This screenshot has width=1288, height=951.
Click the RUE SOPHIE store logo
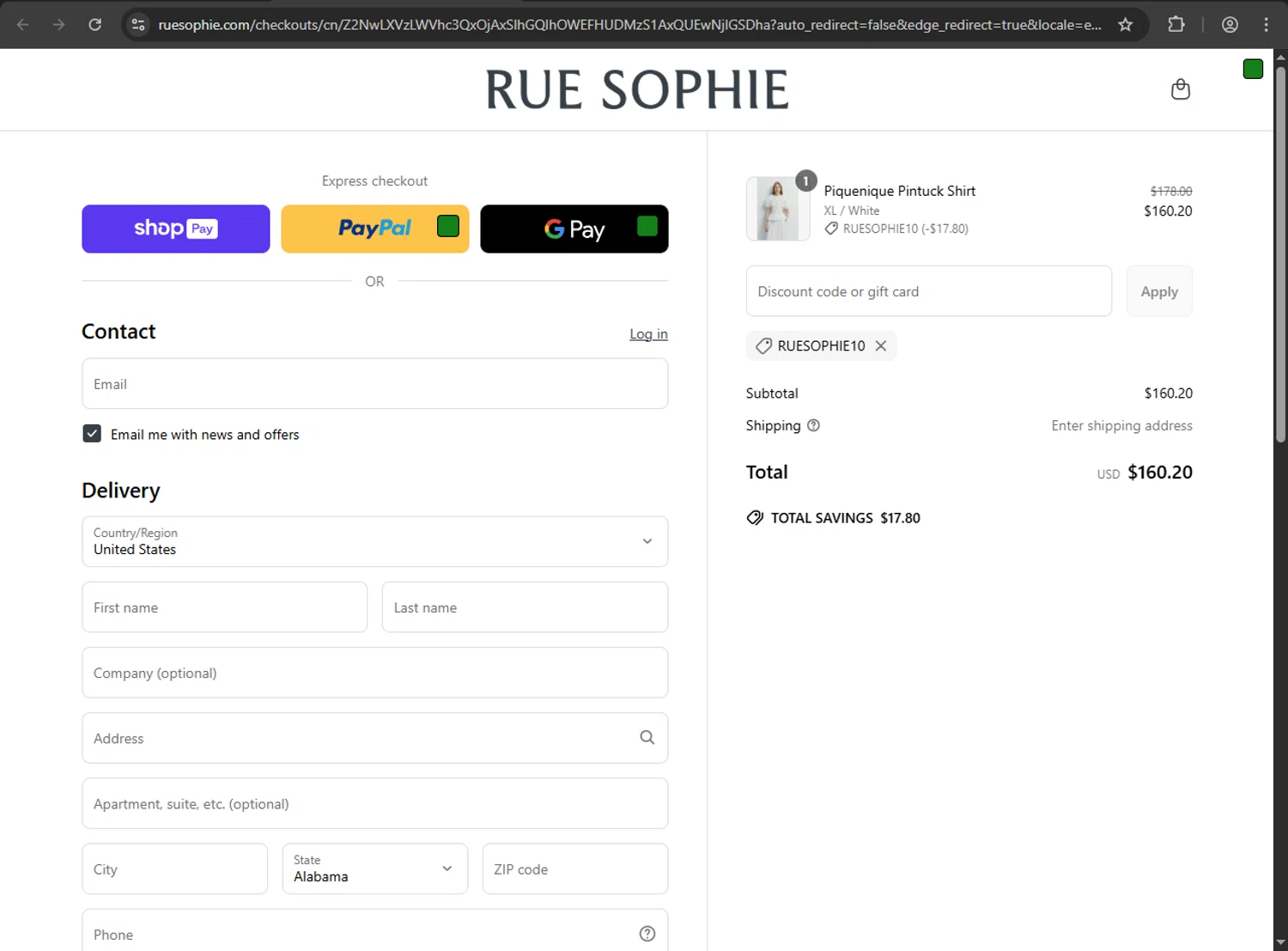[637, 89]
